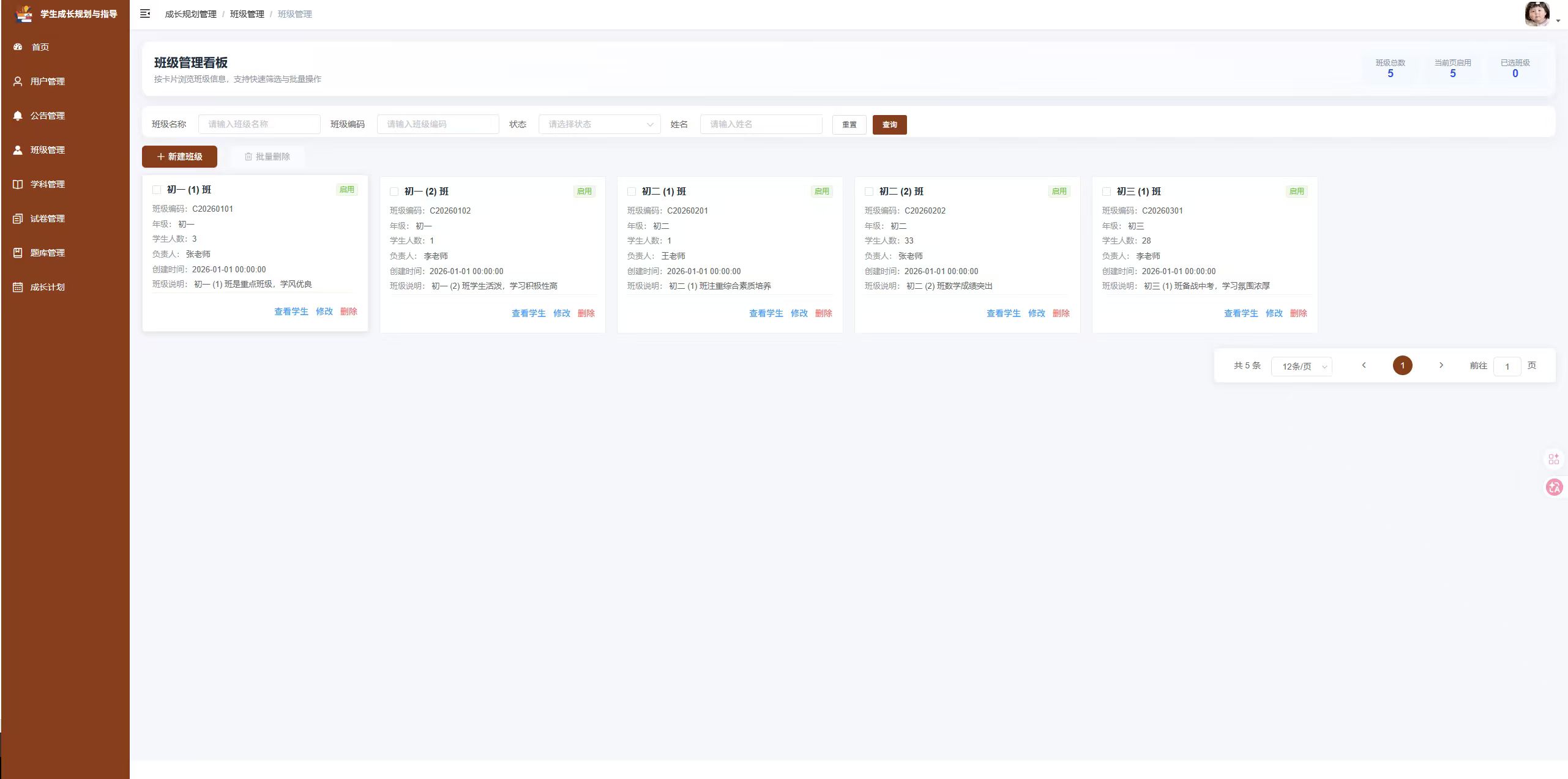
Task: Click the 重置 reset button
Action: coord(849,124)
